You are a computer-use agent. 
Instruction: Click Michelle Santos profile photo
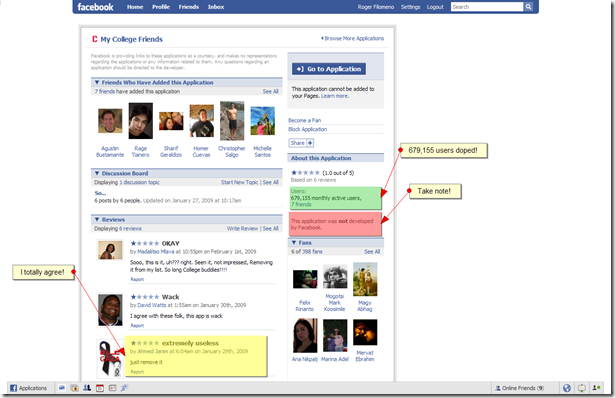coord(262,121)
